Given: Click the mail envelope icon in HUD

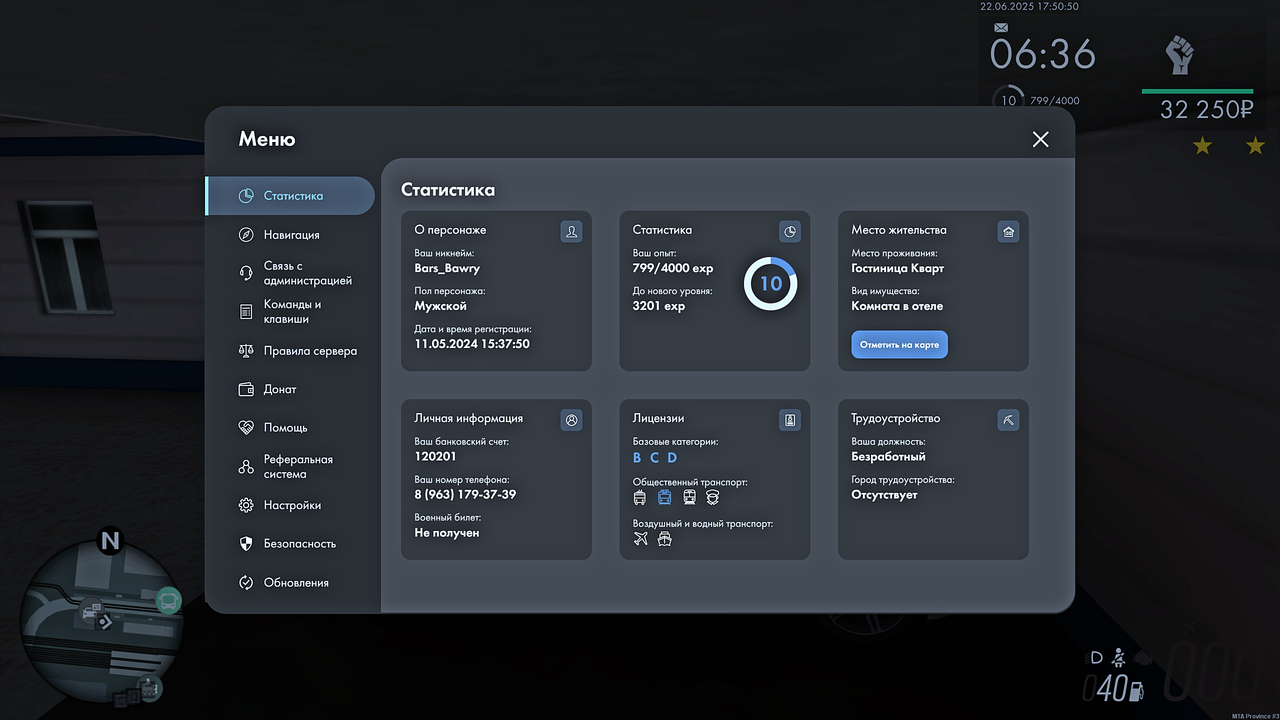Looking at the screenshot, I should [x=1001, y=27].
